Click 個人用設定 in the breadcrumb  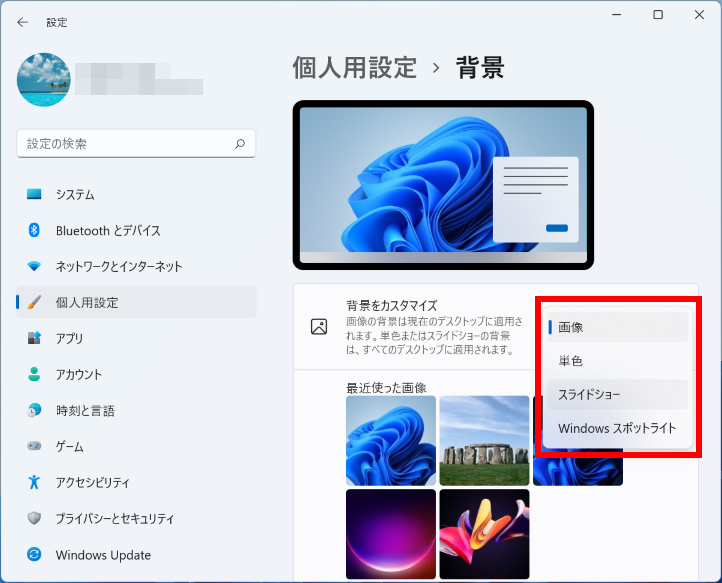[x=355, y=68]
